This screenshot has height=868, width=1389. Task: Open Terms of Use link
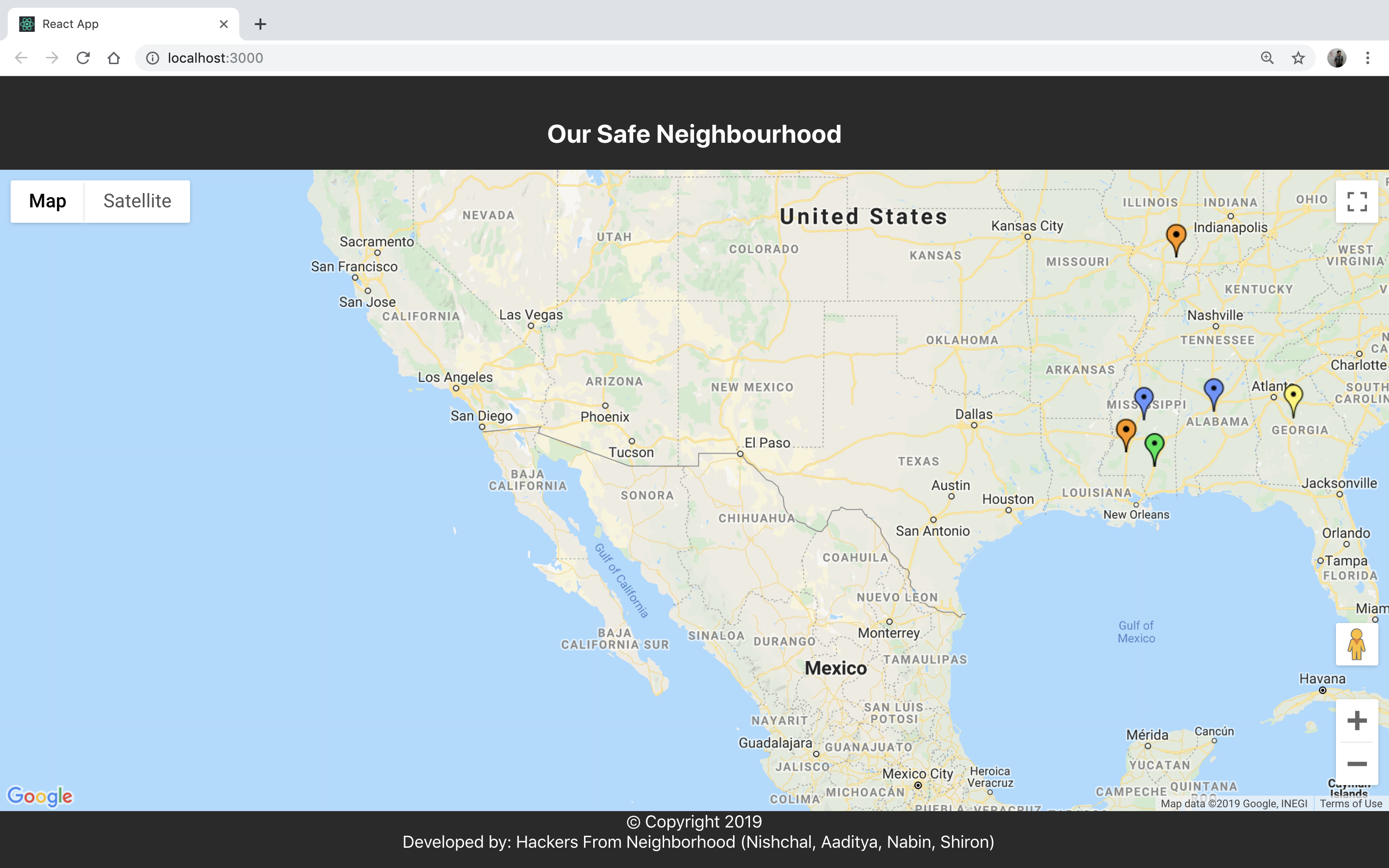pyautogui.click(x=1350, y=804)
